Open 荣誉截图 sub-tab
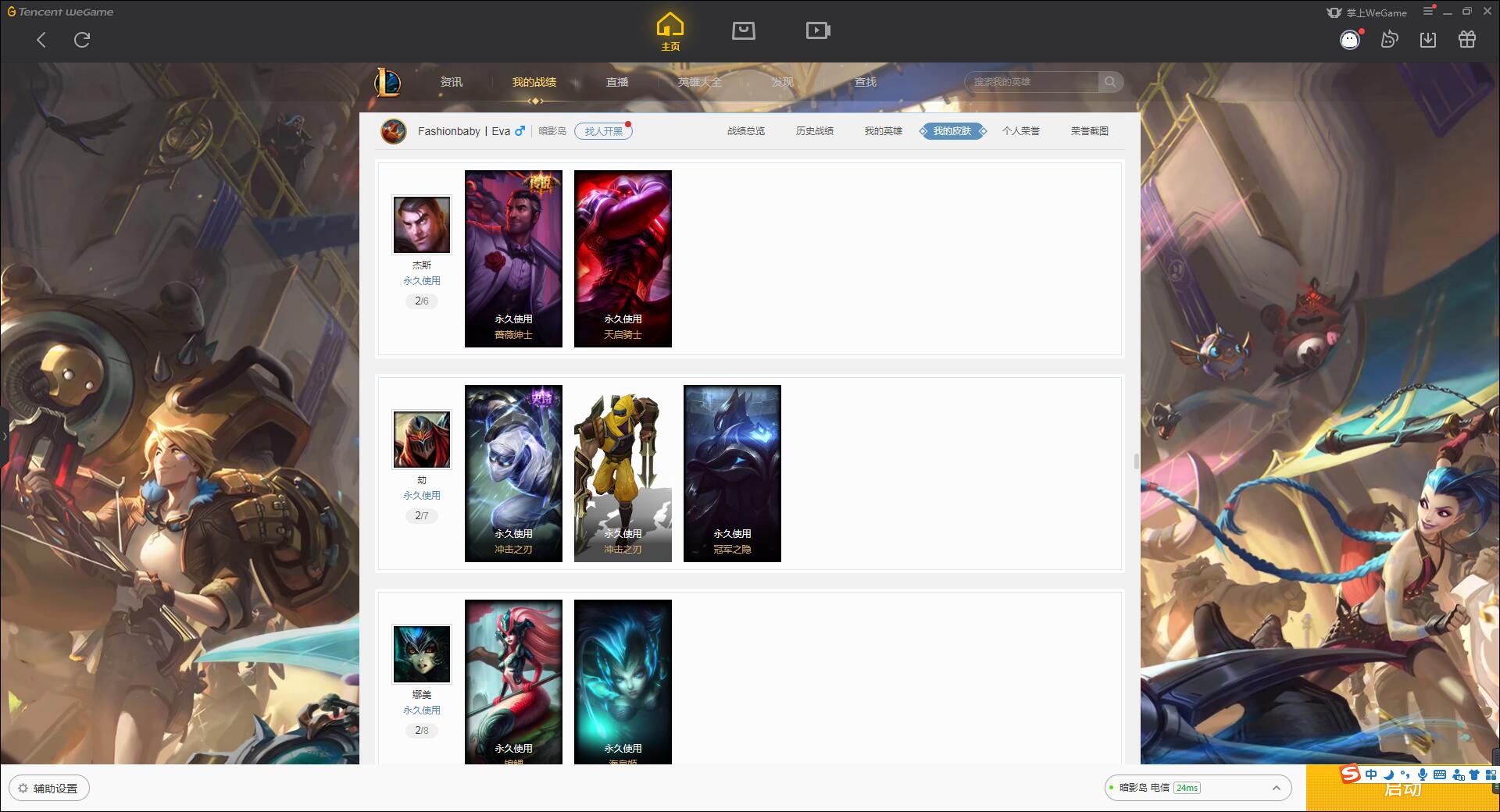 [1090, 131]
